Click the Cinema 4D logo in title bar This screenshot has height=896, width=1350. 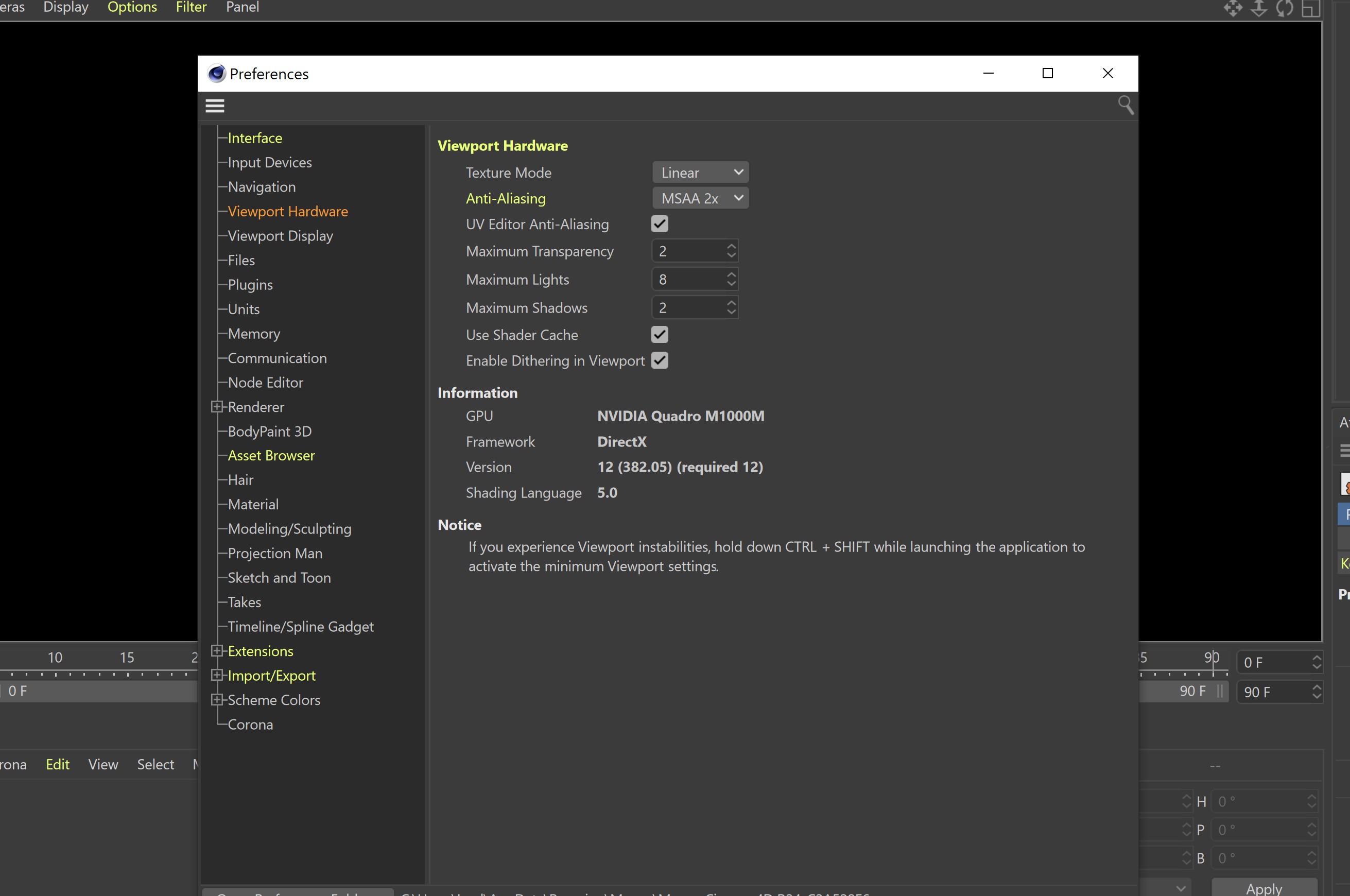(x=217, y=74)
